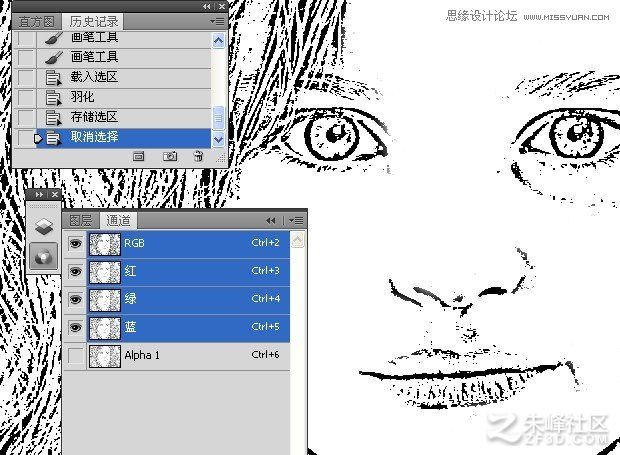The width and height of the screenshot is (620, 455).
Task: Select the 历史记录 tab
Action: tap(94, 22)
